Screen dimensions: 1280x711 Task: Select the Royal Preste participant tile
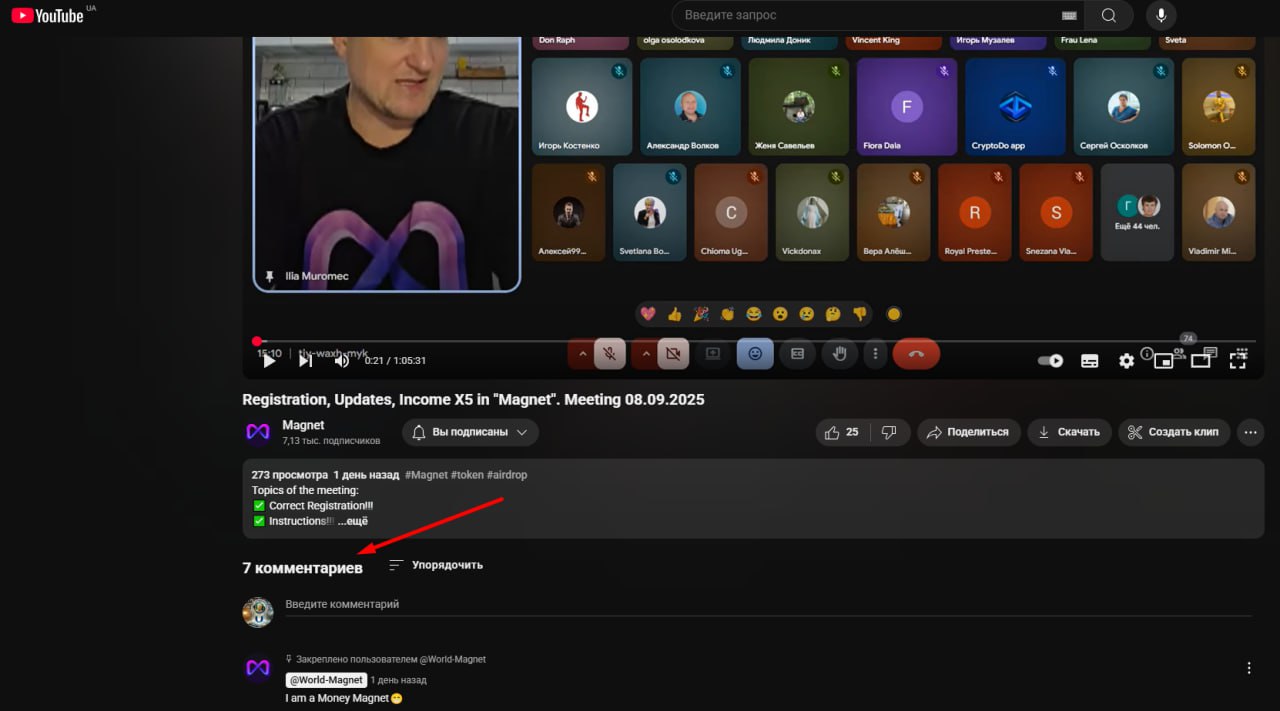(x=974, y=212)
